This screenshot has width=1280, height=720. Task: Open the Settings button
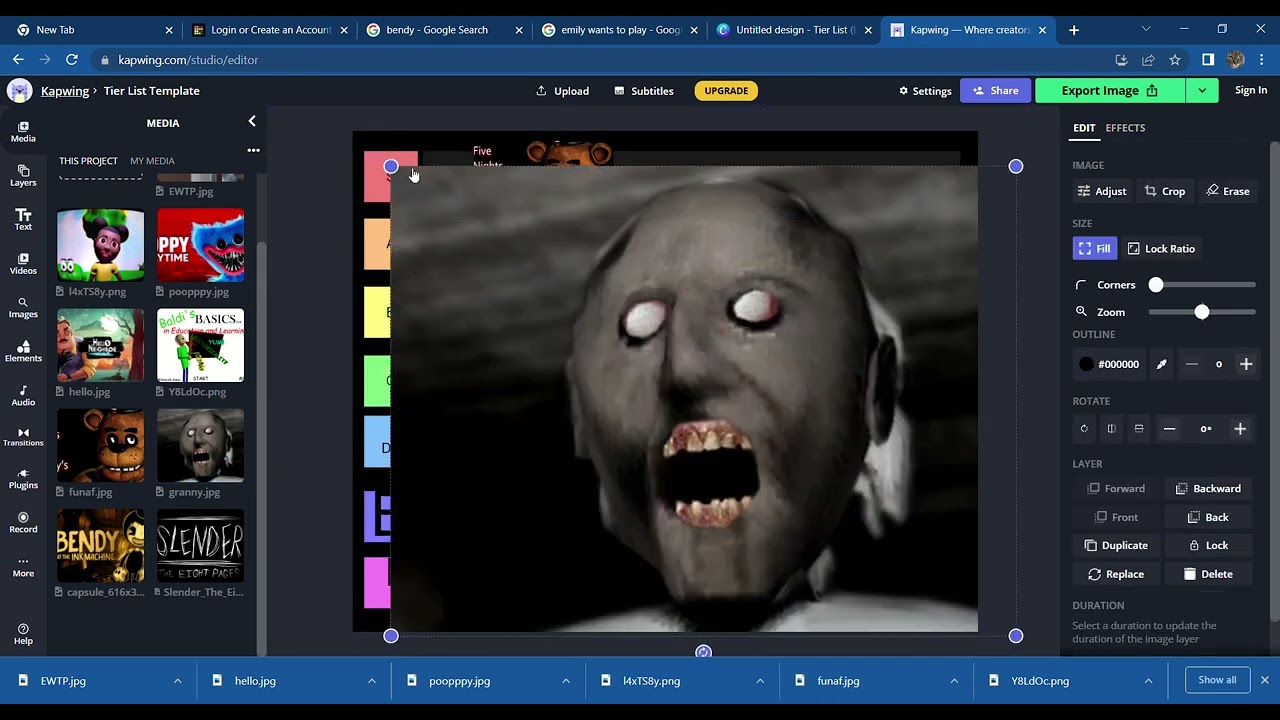pos(925,91)
